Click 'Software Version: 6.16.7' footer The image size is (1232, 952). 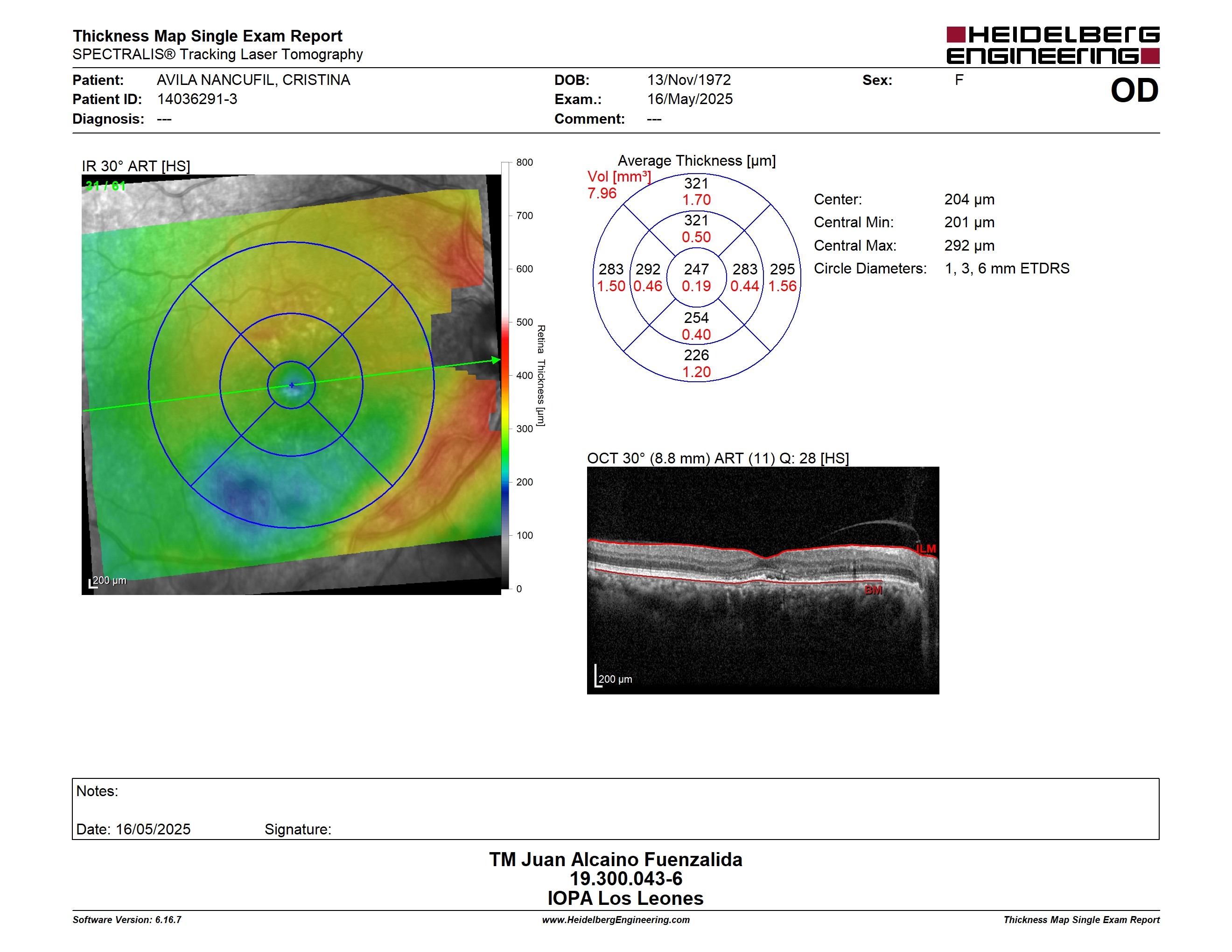[x=127, y=920]
